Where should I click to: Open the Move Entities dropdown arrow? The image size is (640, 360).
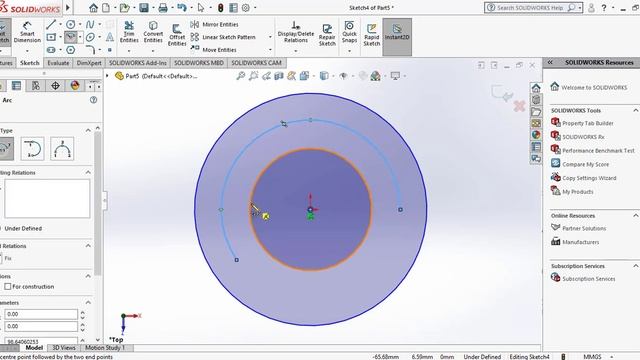270,50
